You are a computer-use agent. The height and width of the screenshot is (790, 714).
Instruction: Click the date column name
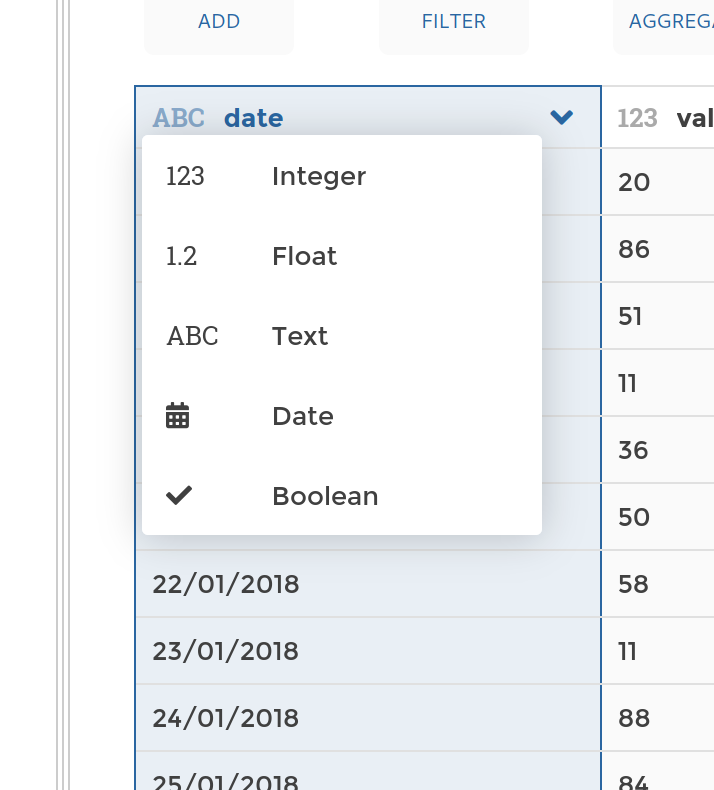tap(253, 118)
